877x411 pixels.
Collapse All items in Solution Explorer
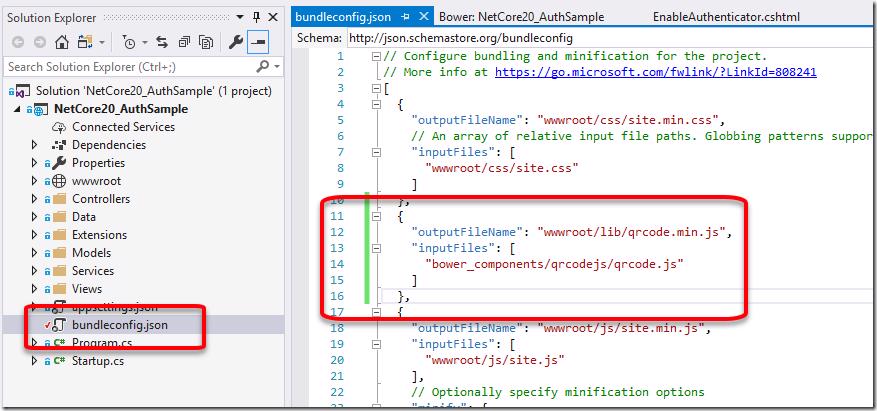coord(185,42)
